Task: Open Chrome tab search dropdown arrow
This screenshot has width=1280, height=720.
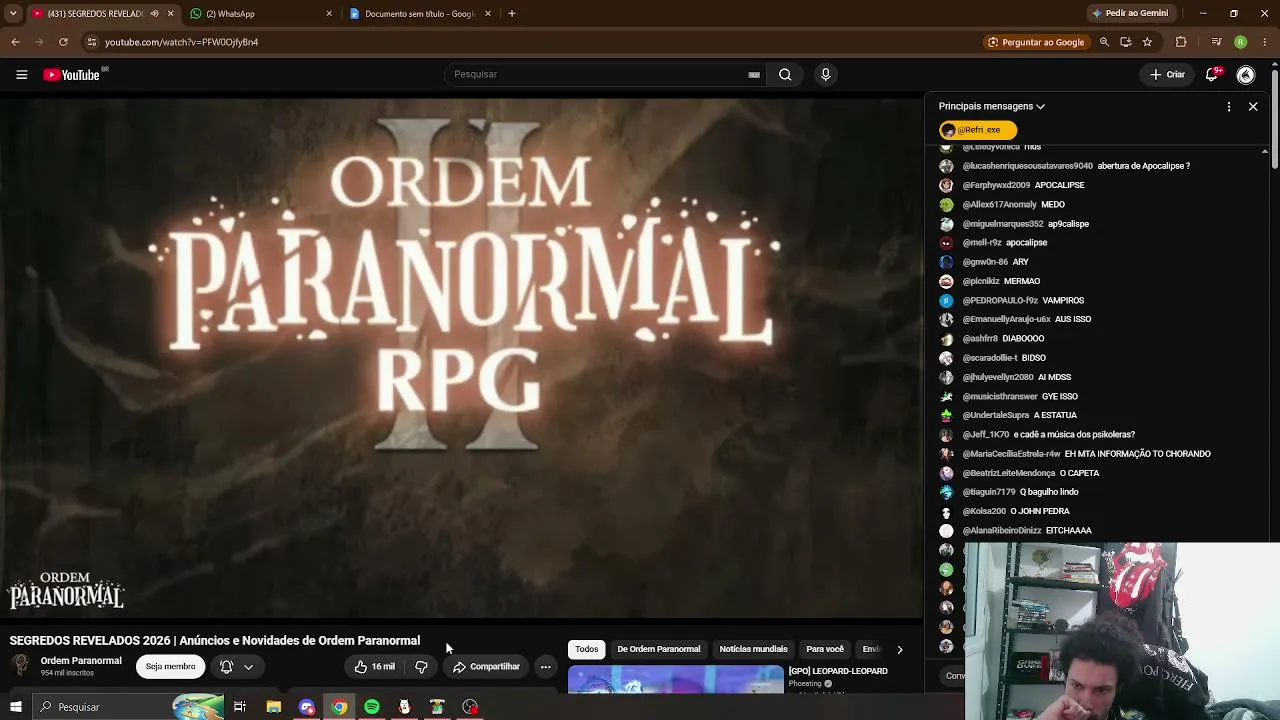Action: tap(13, 14)
